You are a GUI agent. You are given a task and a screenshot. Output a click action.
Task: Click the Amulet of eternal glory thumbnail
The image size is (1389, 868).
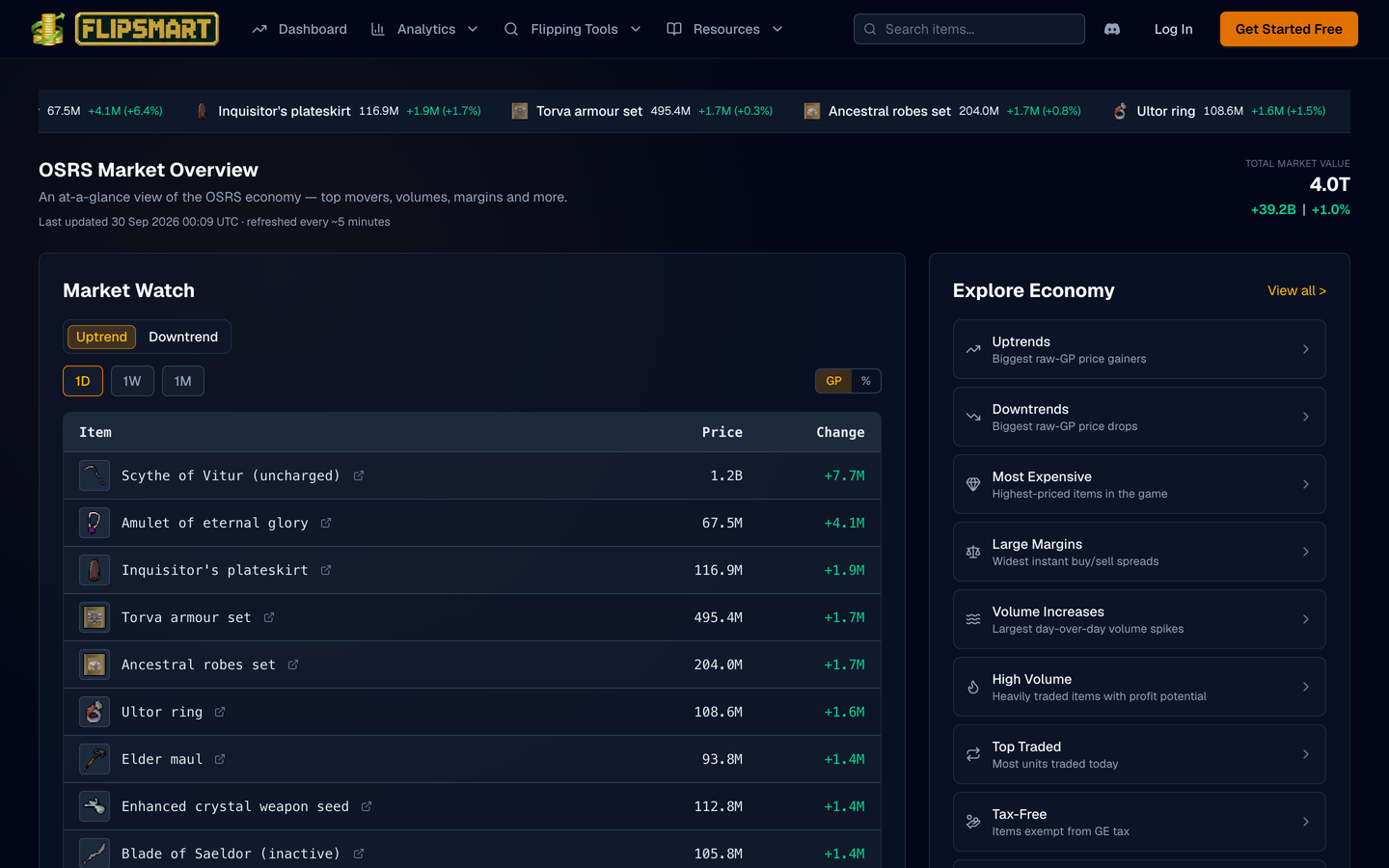pyautogui.click(x=95, y=523)
